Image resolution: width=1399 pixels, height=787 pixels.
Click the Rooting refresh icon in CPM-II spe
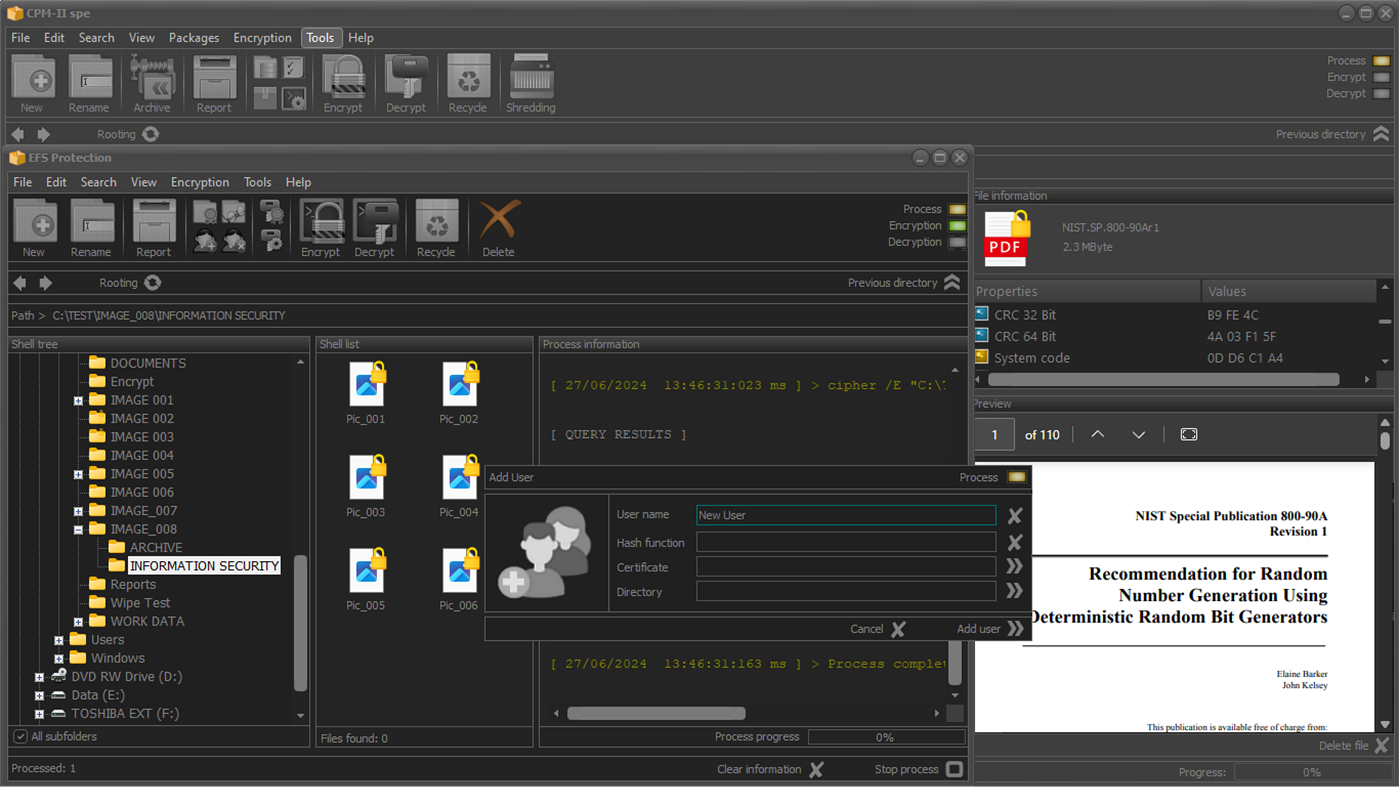[x=150, y=134]
